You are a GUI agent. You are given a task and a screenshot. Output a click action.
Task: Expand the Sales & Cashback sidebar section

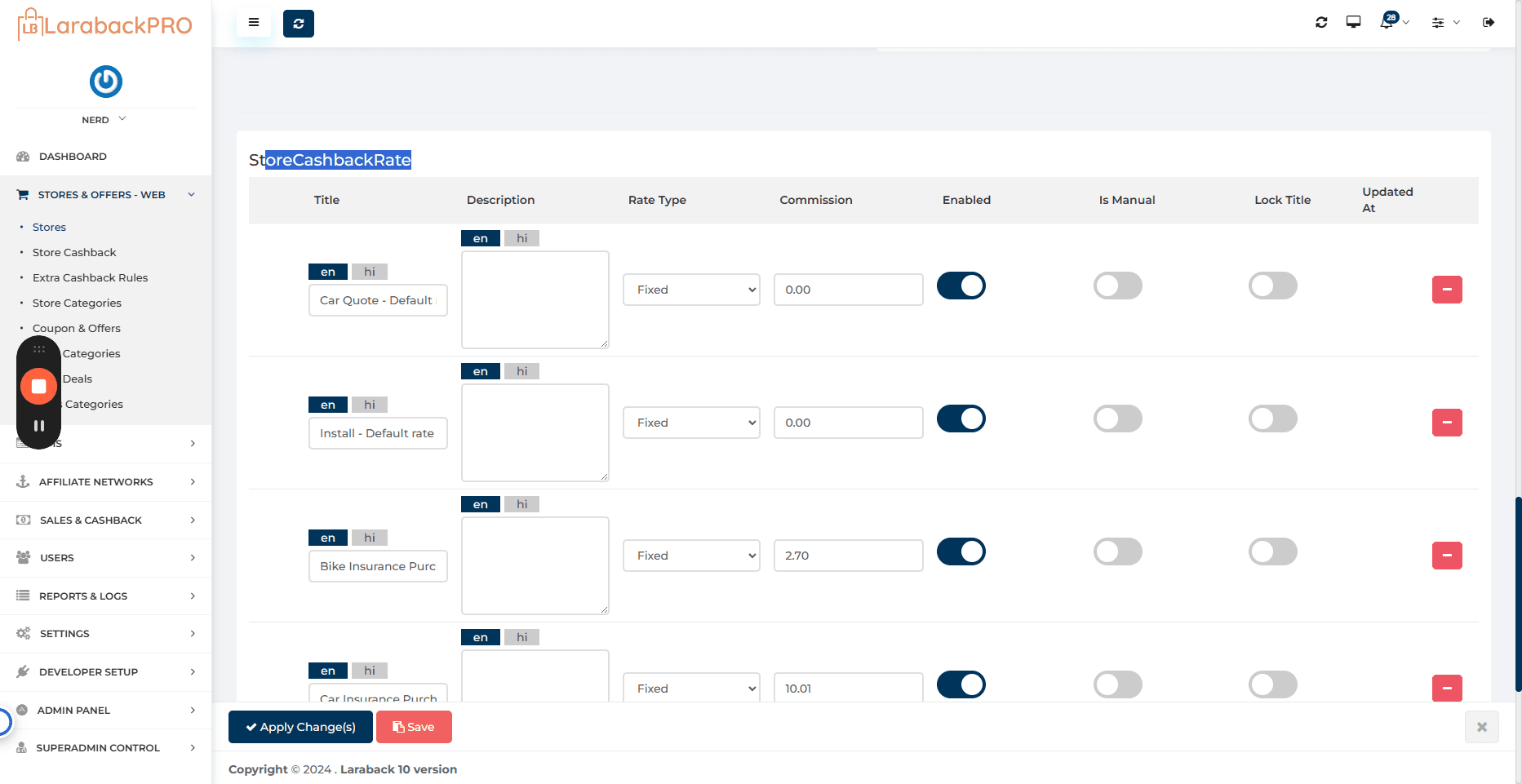click(106, 520)
